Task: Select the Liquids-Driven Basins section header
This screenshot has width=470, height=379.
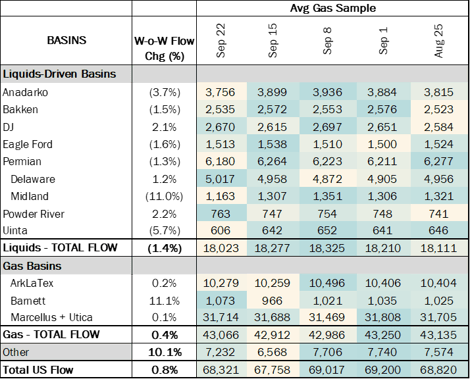Action: tap(59, 74)
